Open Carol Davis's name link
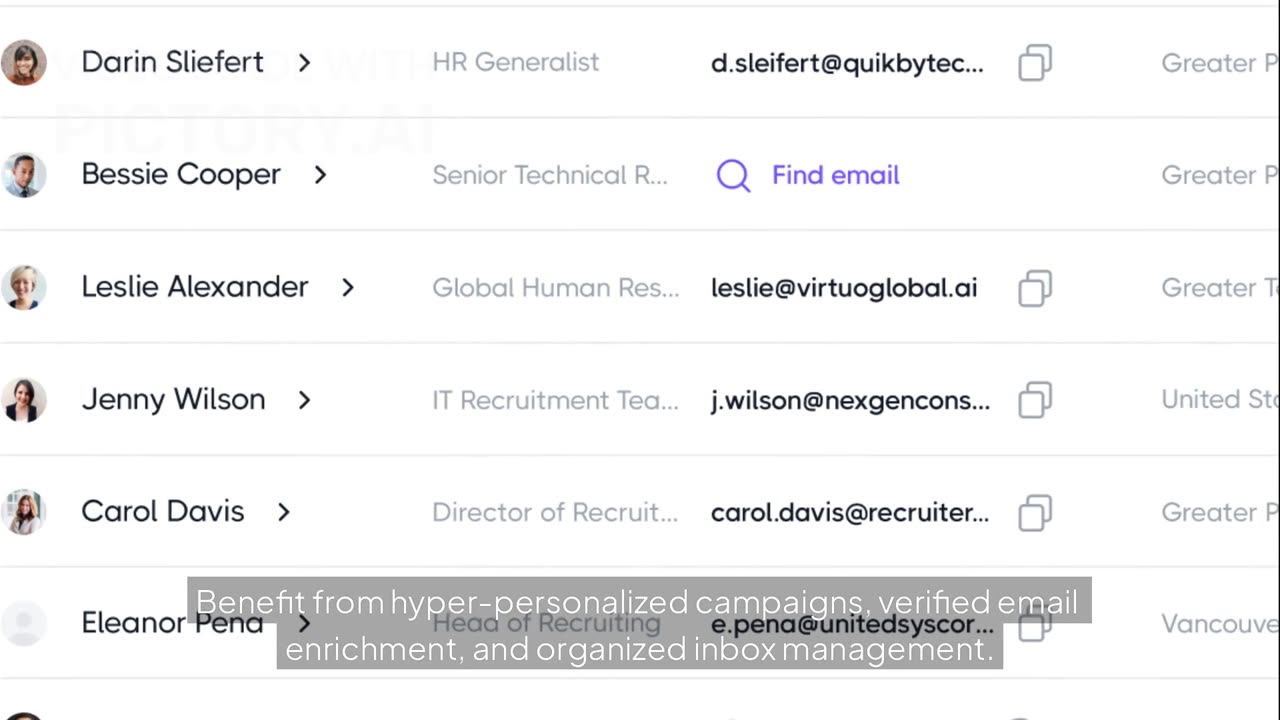This screenshot has height=720, width=1280. [x=162, y=511]
